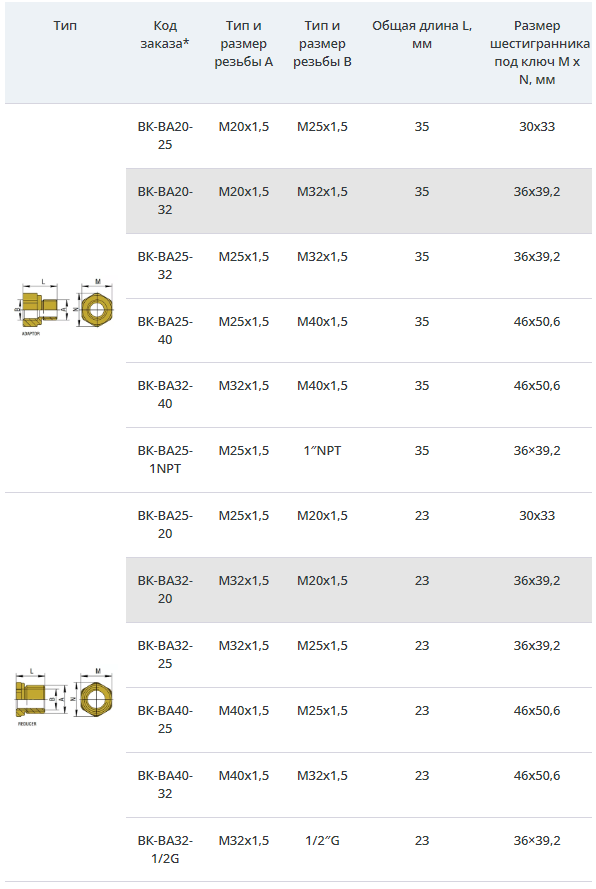Viewport: 596px width, 889px height.
Task: Click order code BK-BA32-40
Action: 165,395
